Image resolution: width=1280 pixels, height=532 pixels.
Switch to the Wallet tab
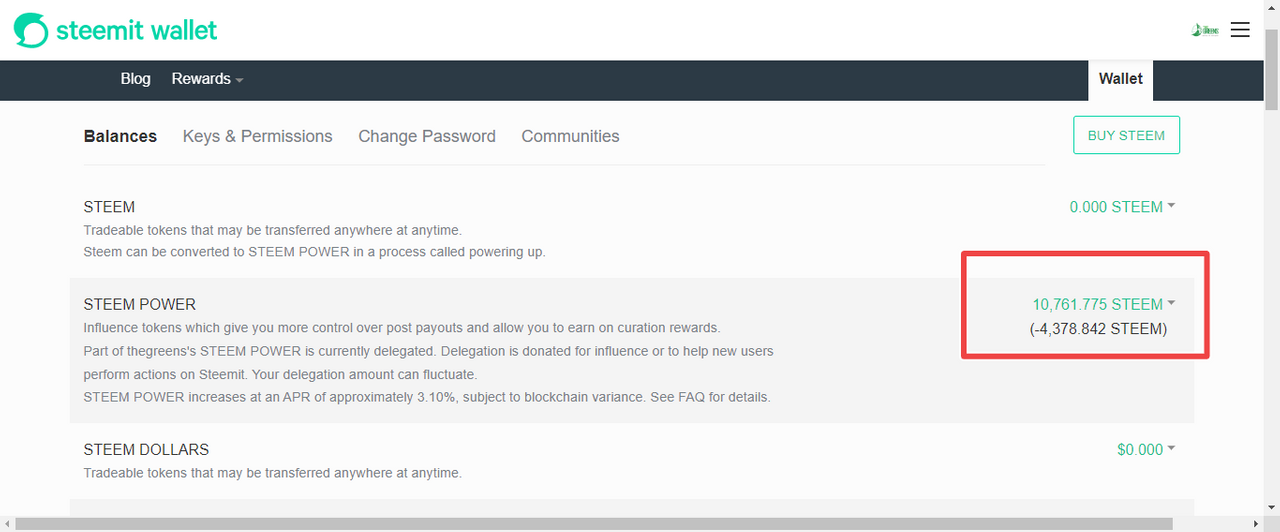(1120, 79)
